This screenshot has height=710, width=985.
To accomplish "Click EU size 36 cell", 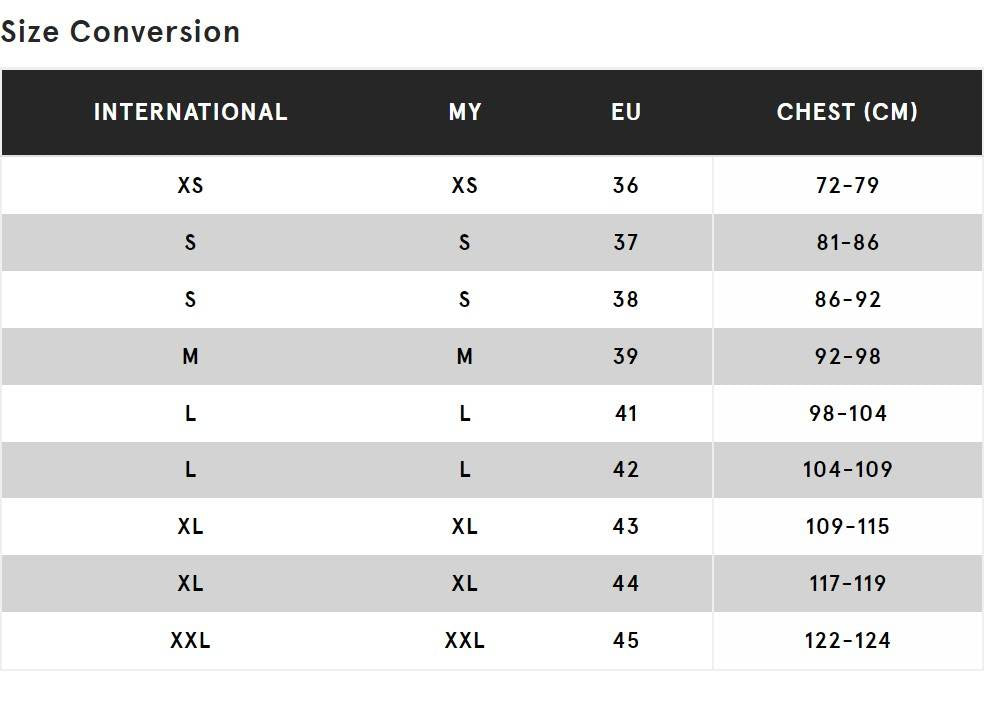I will coord(626,186).
